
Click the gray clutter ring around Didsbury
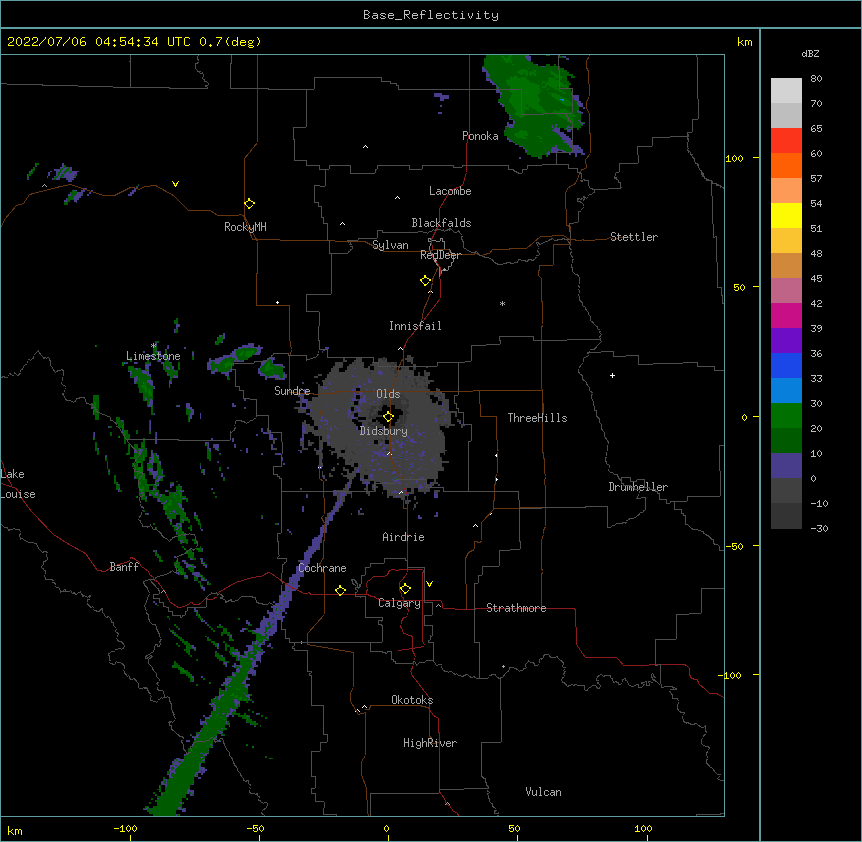pyautogui.click(x=379, y=429)
